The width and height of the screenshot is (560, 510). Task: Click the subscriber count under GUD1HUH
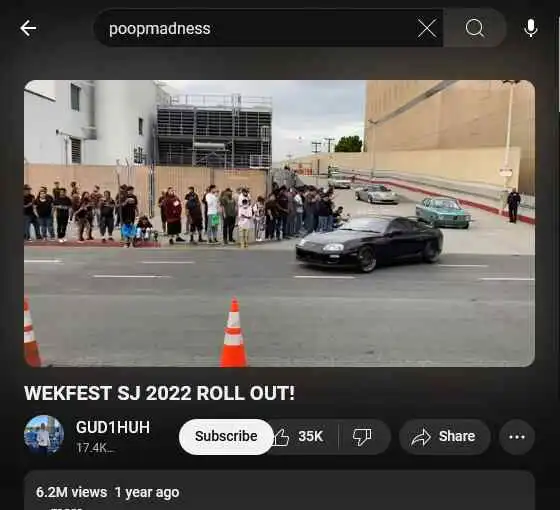click(x=95, y=448)
